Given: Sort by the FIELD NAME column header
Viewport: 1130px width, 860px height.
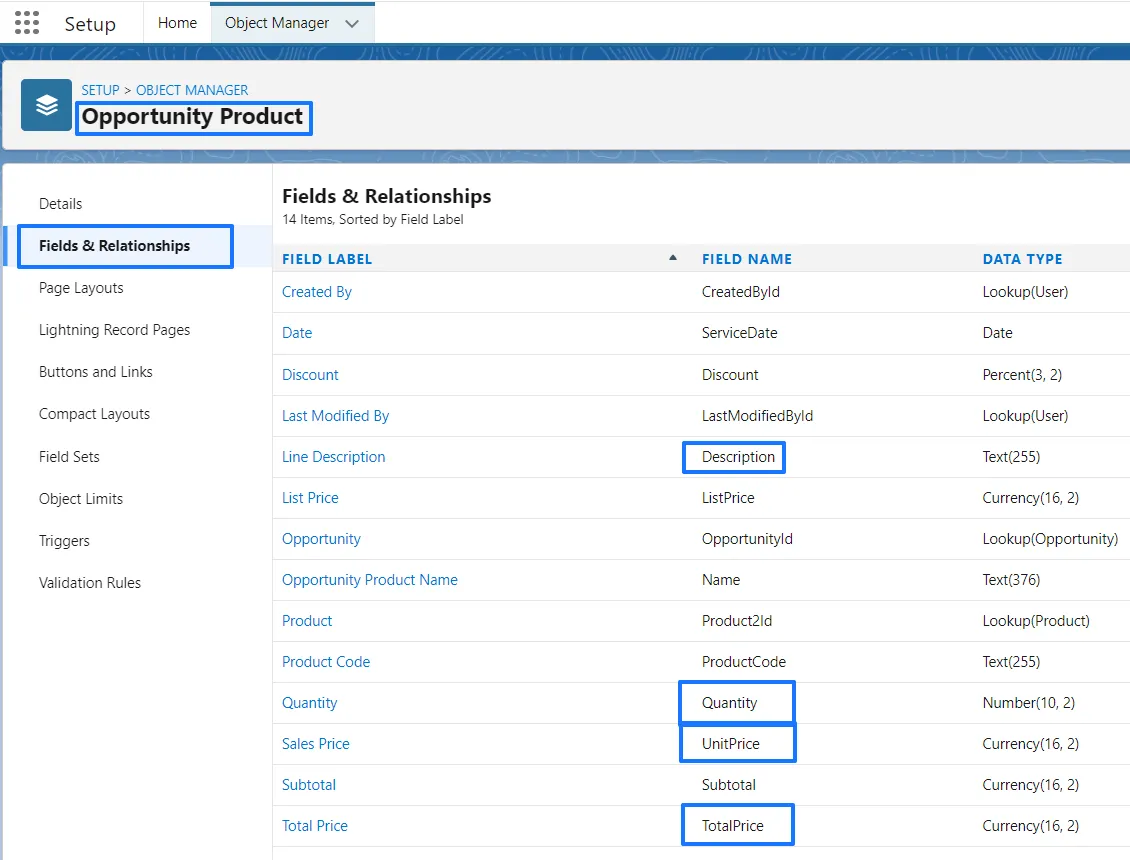Looking at the screenshot, I should (x=747, y=259).
